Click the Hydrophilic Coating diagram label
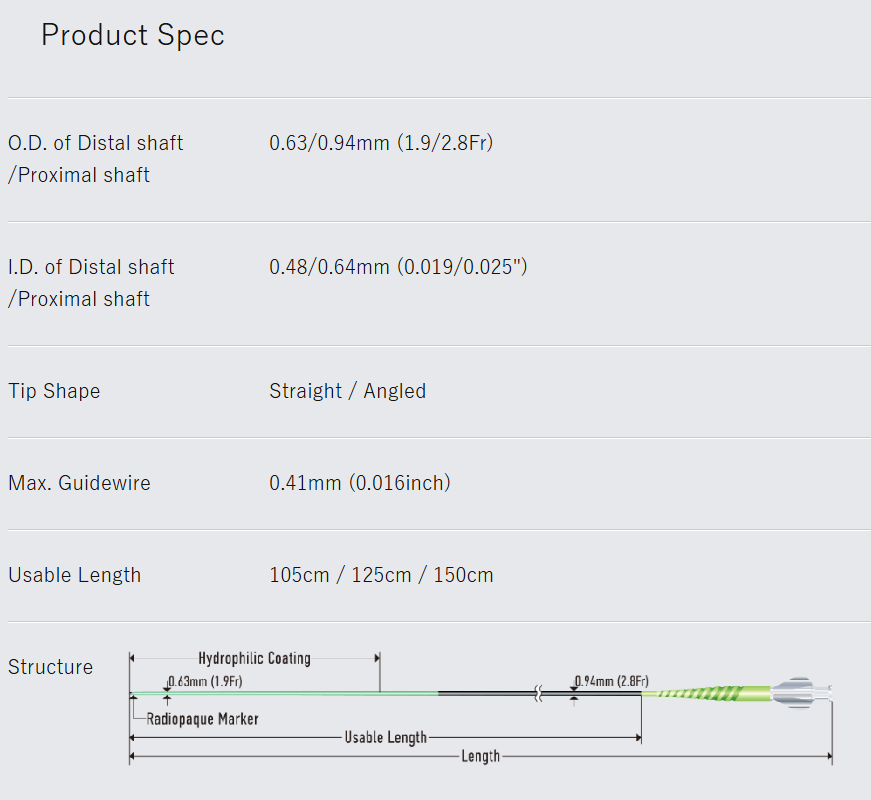The height and width of the screenshot is (800, 871). pos(254,658)
